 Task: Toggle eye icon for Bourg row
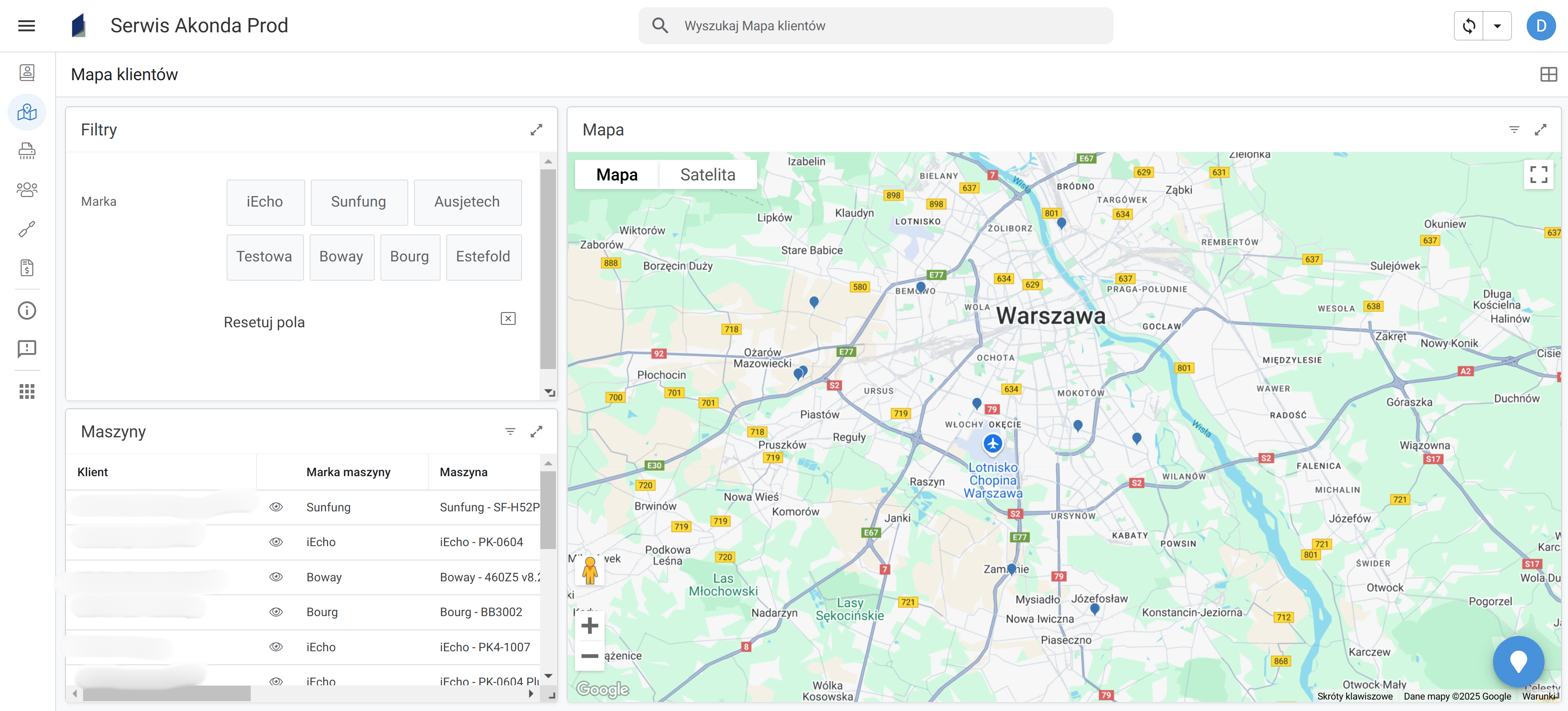(x=276, y=612)
